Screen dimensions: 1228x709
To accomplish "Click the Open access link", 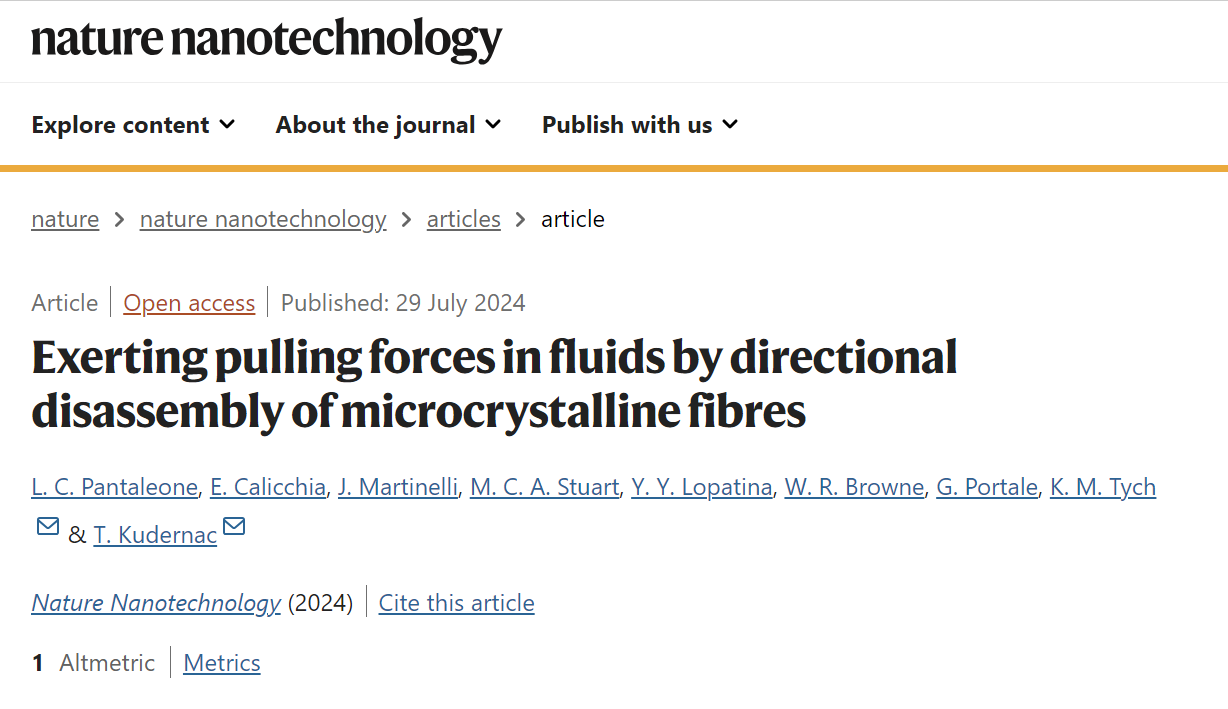I will click(x=189, y=303).
